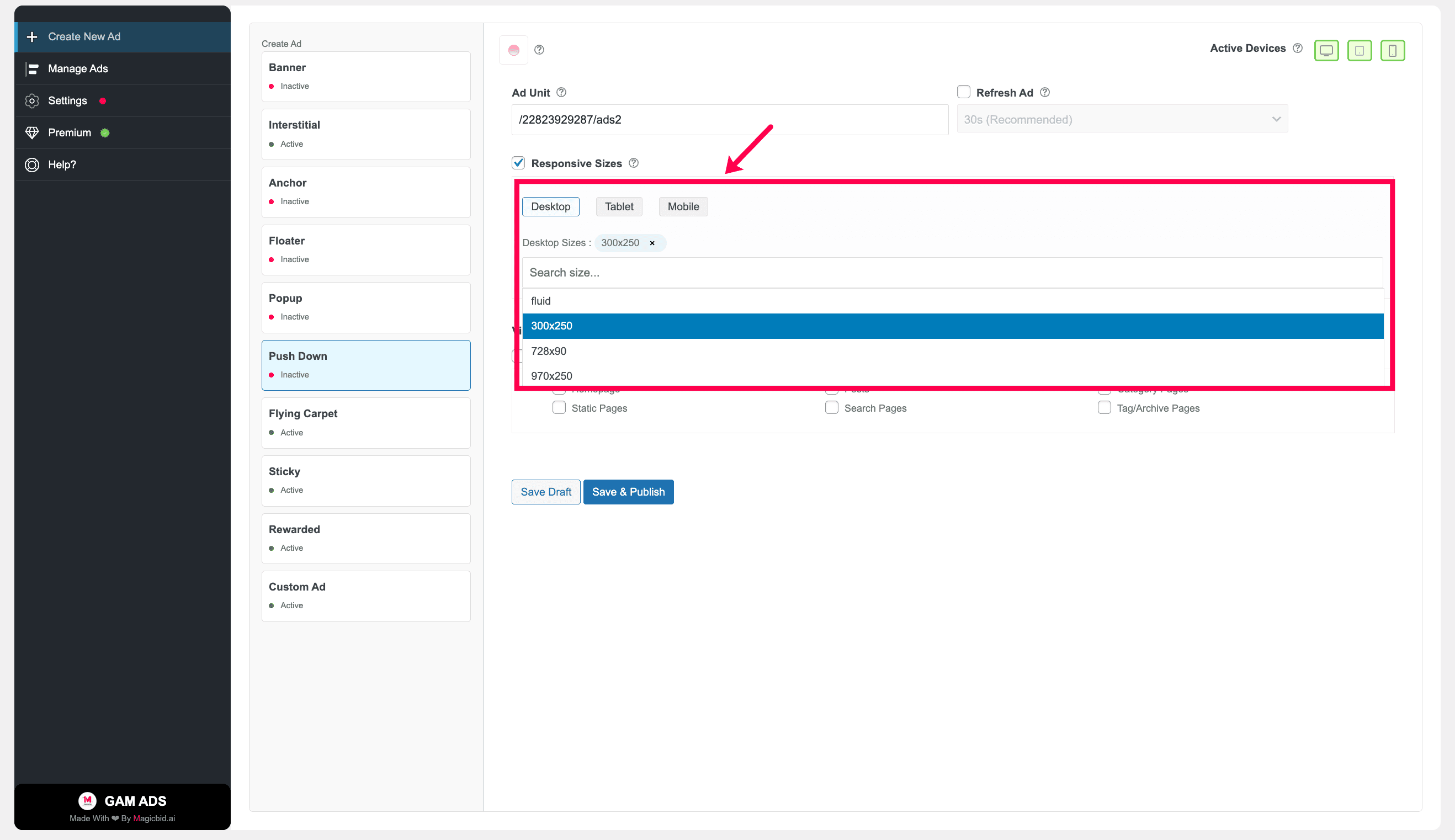Select the Banner ad type card
This screenshot has height=840, width=1455.
point(366,77)
